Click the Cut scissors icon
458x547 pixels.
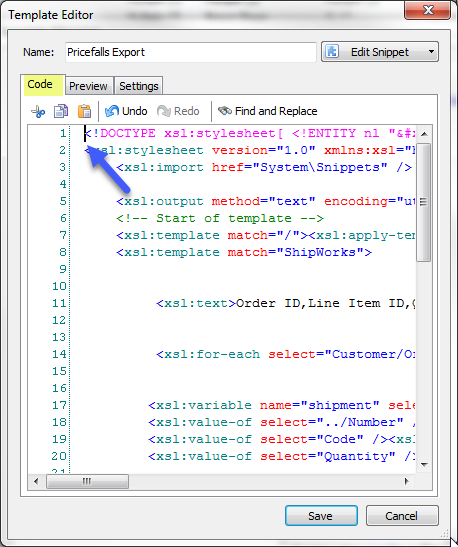coord(38,112)
